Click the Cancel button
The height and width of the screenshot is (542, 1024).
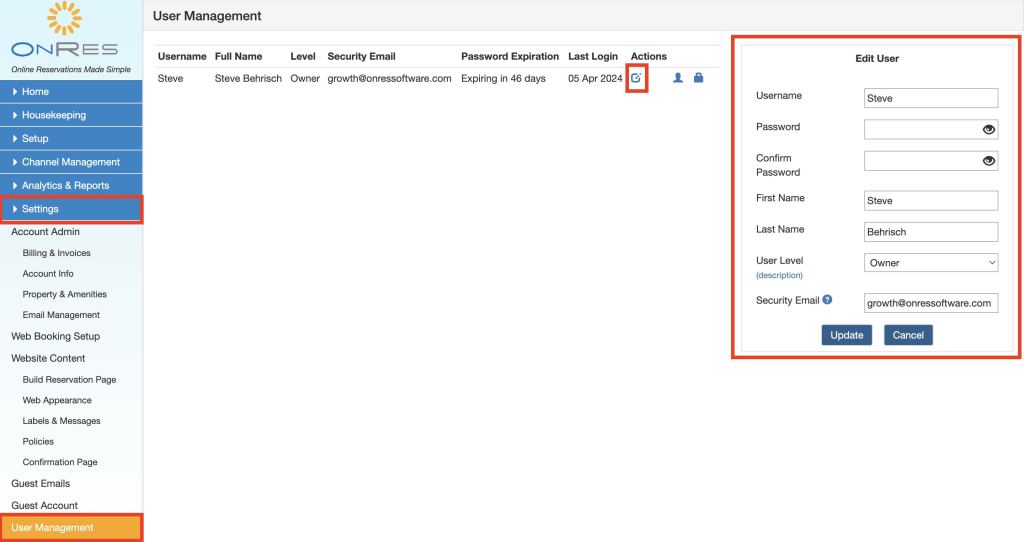[x=908, y=335]
